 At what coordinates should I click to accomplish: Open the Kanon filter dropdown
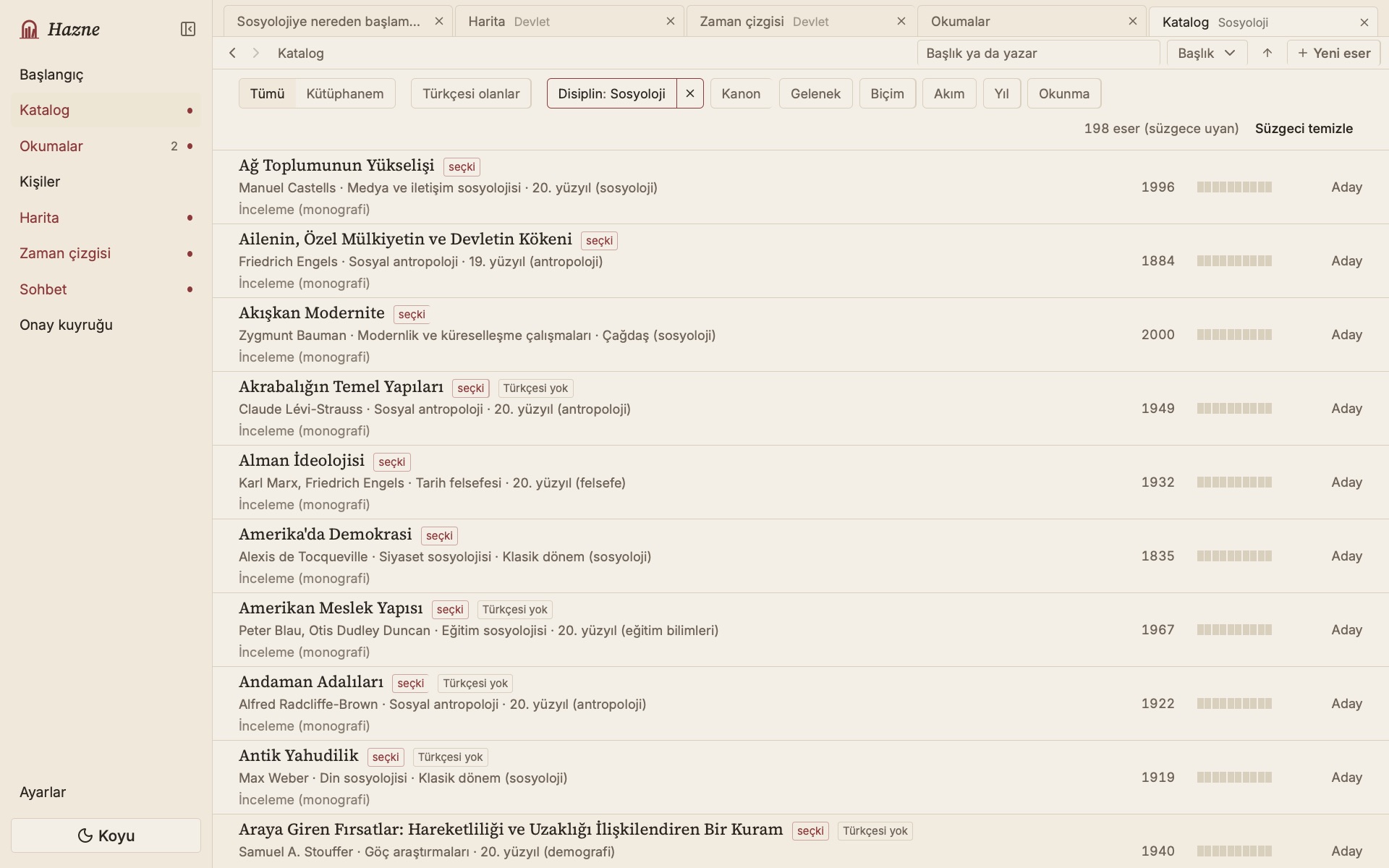(x=741, y=93)
